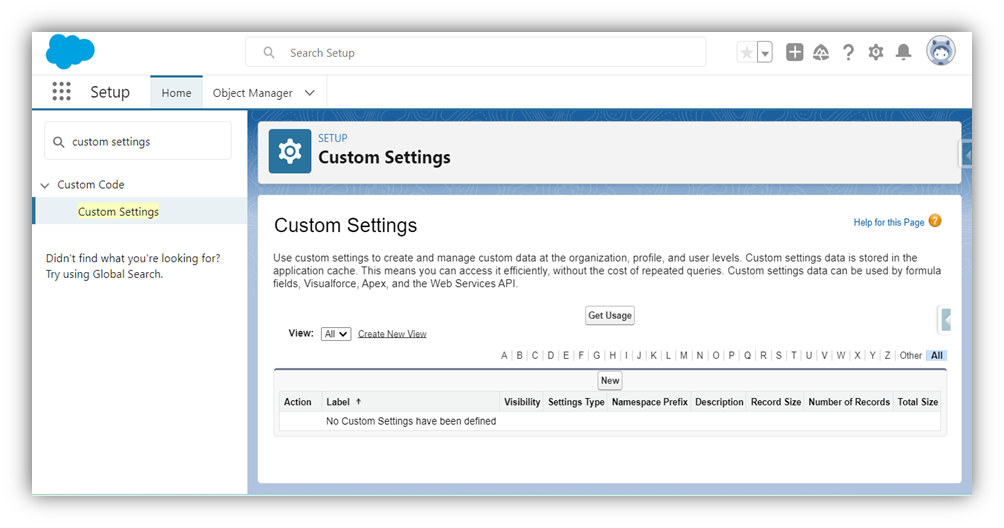Click the SETUP breadcrumb label
The width and height of the screenshot is (1004, 528).
[333, 138]
